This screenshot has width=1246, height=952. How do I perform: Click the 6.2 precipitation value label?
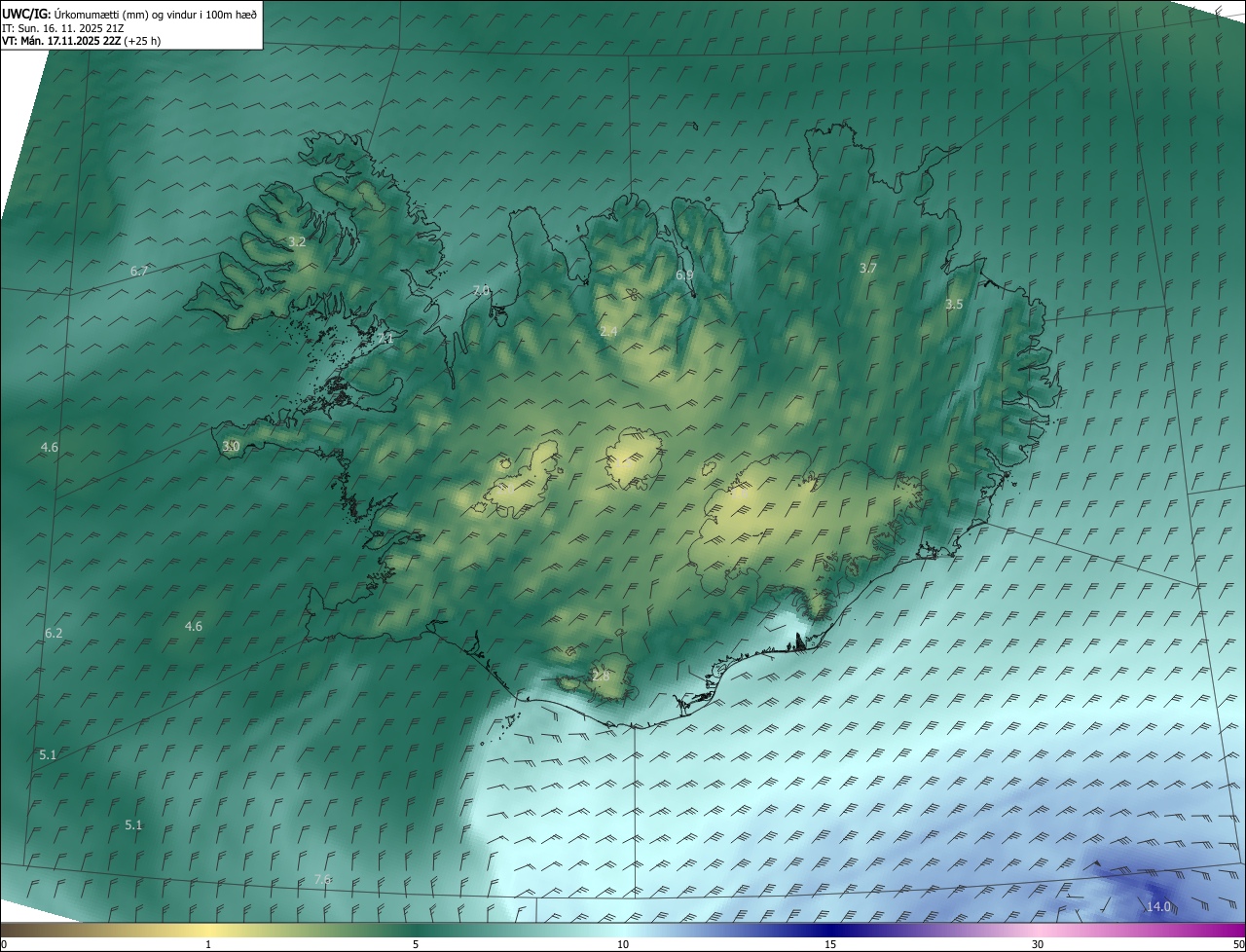tap(54, 633)
